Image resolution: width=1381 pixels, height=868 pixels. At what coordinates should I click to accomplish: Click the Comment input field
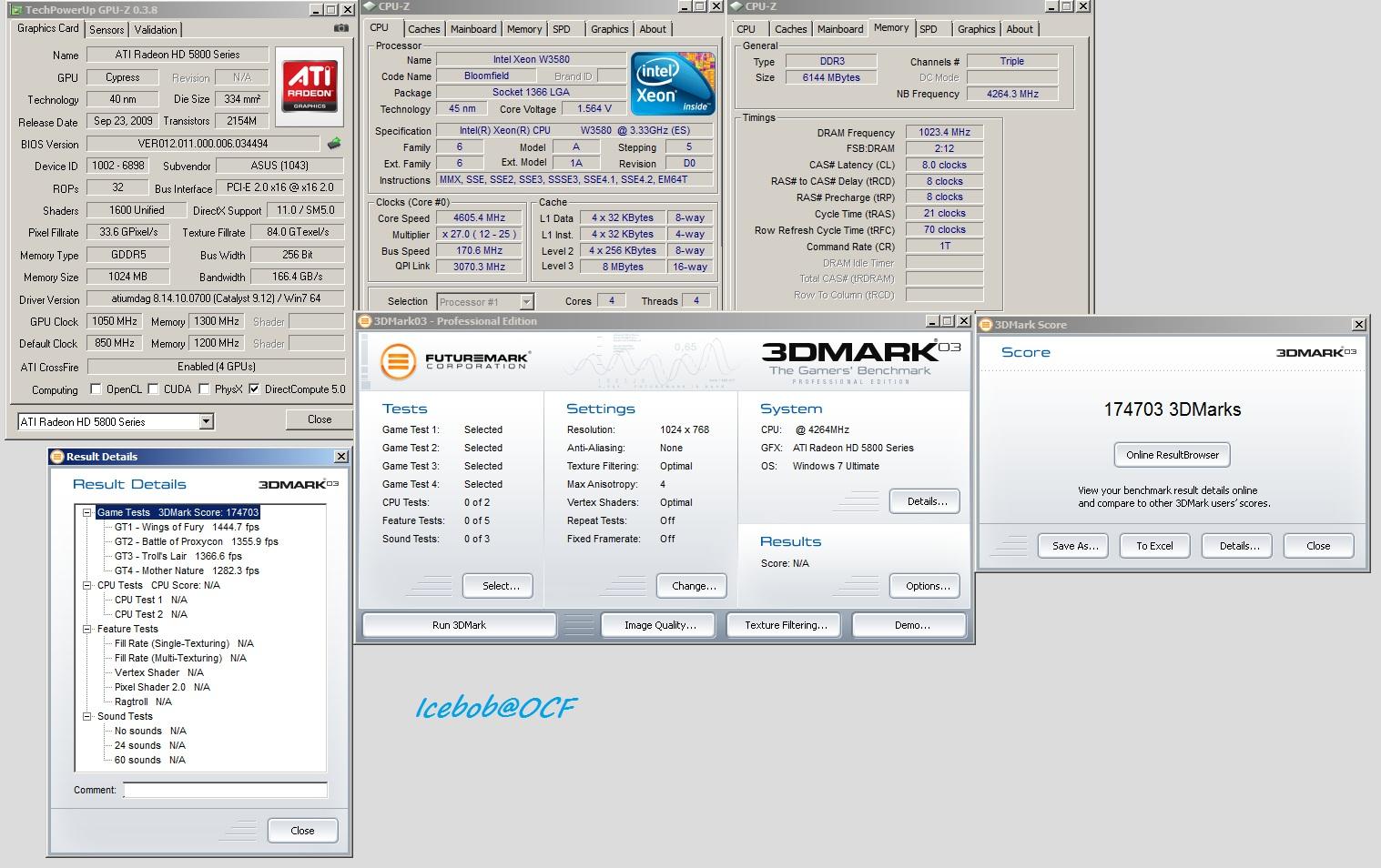(x=225, y=790)
